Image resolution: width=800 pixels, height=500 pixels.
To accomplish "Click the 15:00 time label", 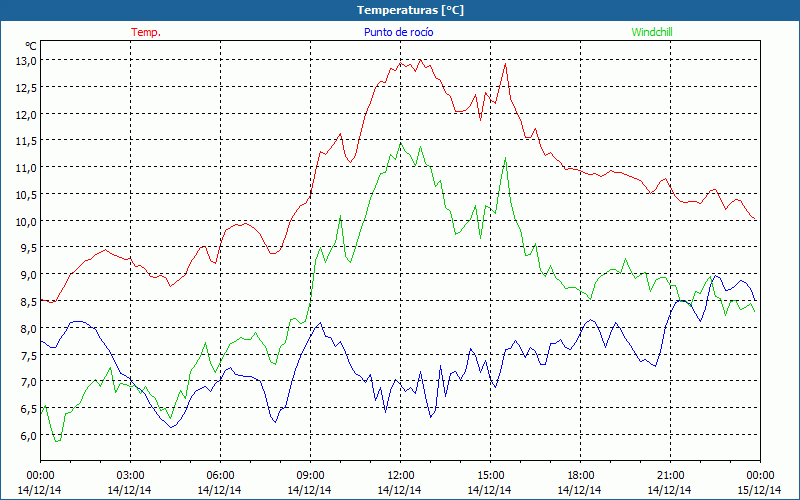I will click(x=490, y=476).
